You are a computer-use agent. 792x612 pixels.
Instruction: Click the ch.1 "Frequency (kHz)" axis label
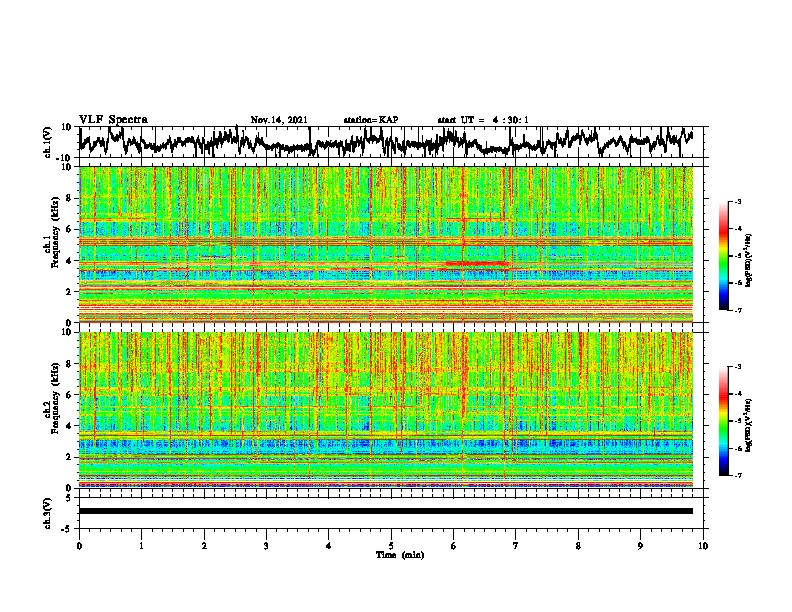pos(55,233)
